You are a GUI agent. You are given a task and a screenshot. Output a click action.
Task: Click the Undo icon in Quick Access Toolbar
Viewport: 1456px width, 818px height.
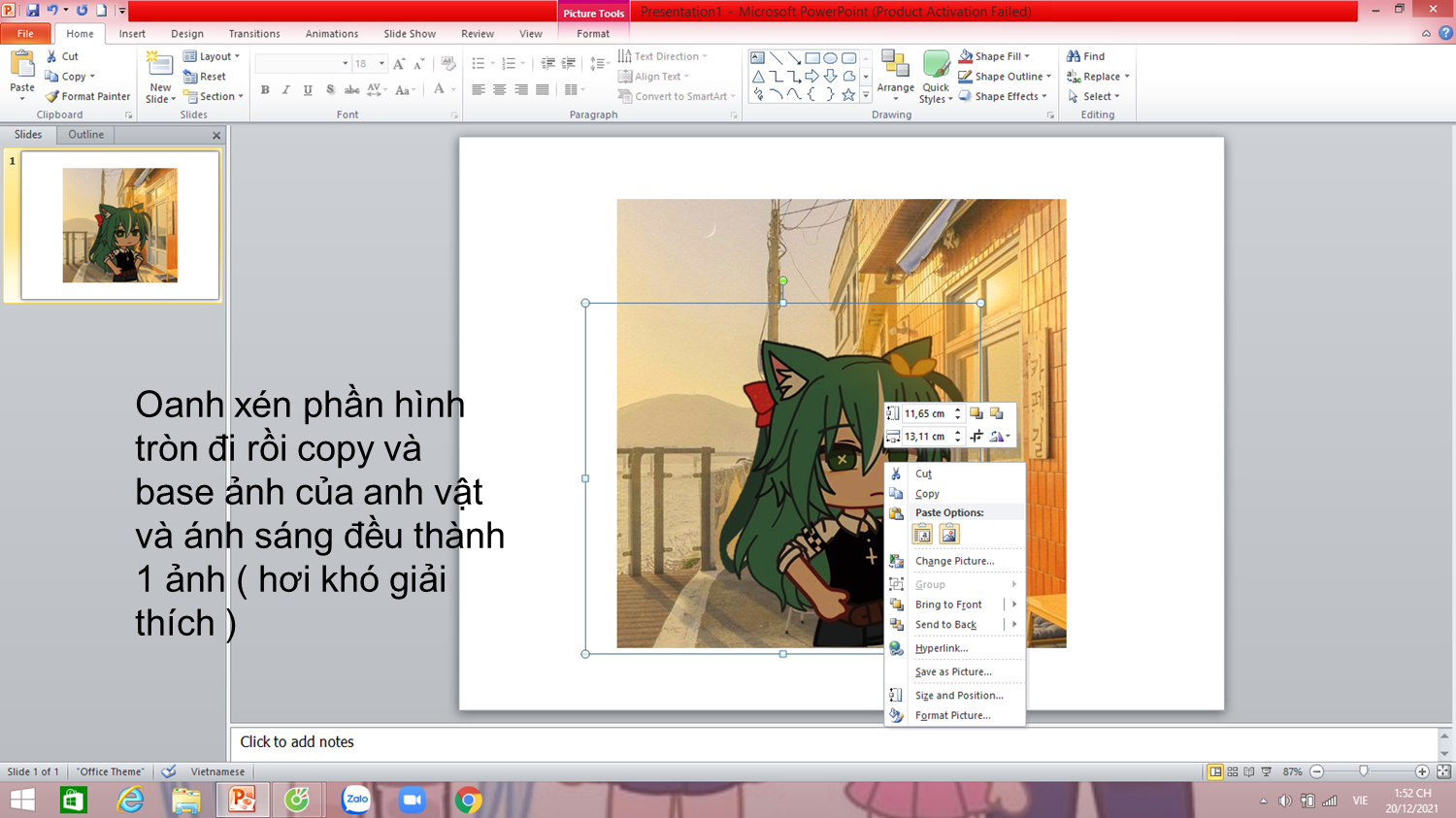click(x=52, y=11)
